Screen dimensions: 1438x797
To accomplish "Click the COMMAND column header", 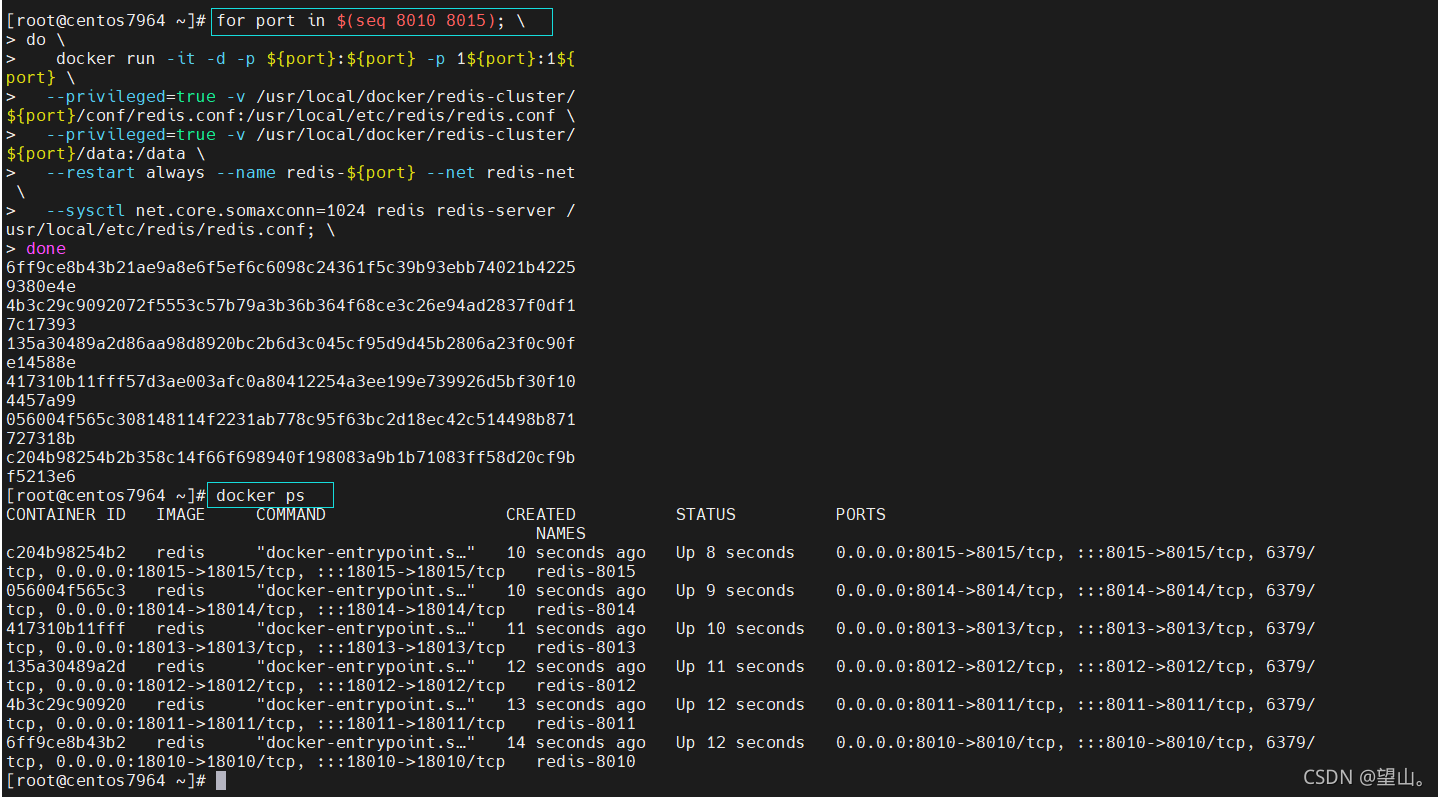I will (291, 515).
